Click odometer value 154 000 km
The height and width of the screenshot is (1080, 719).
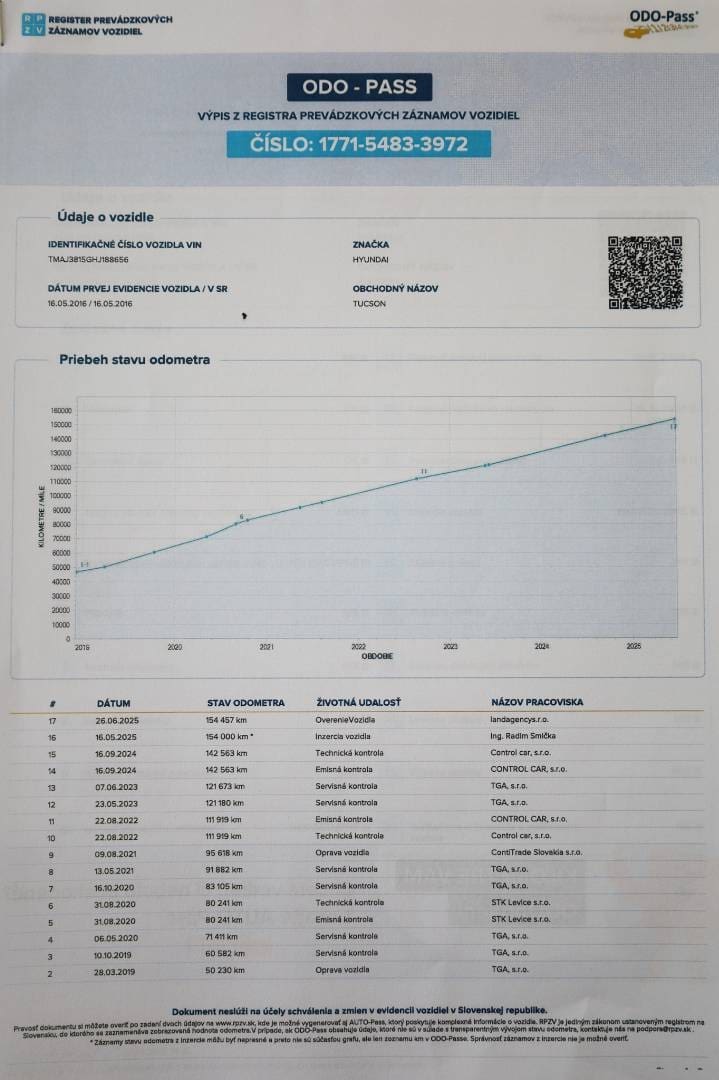(x=227, y=736)
